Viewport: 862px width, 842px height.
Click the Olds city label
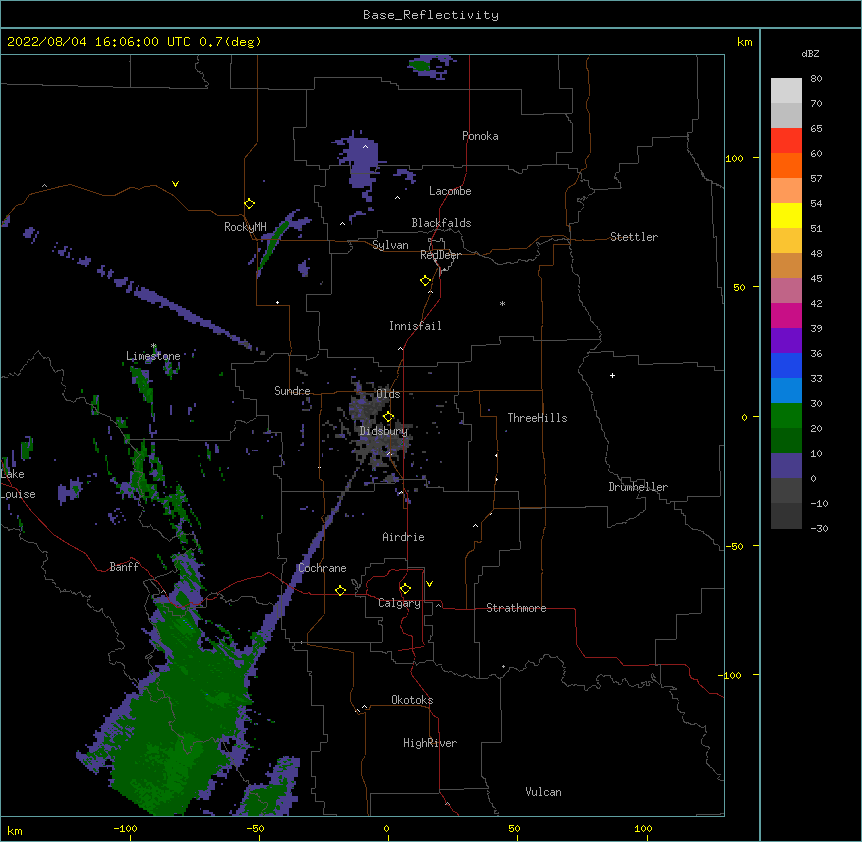(388, 394)
